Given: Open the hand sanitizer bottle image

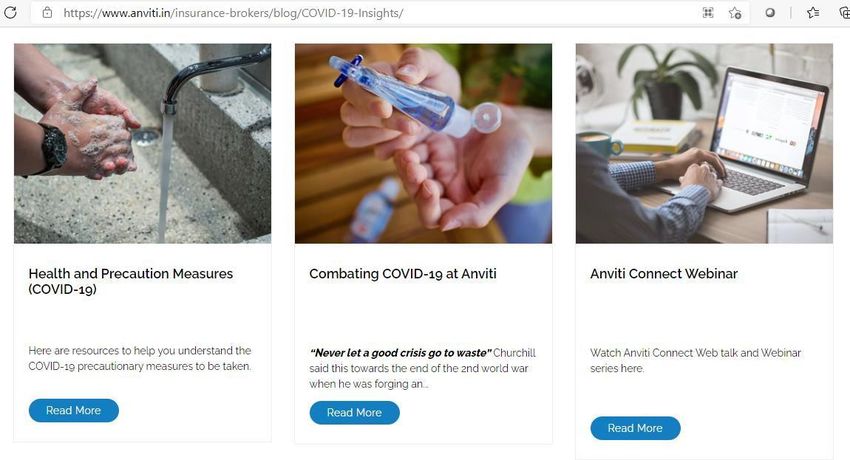Looking at the screenshot, I should pos(423,144).
